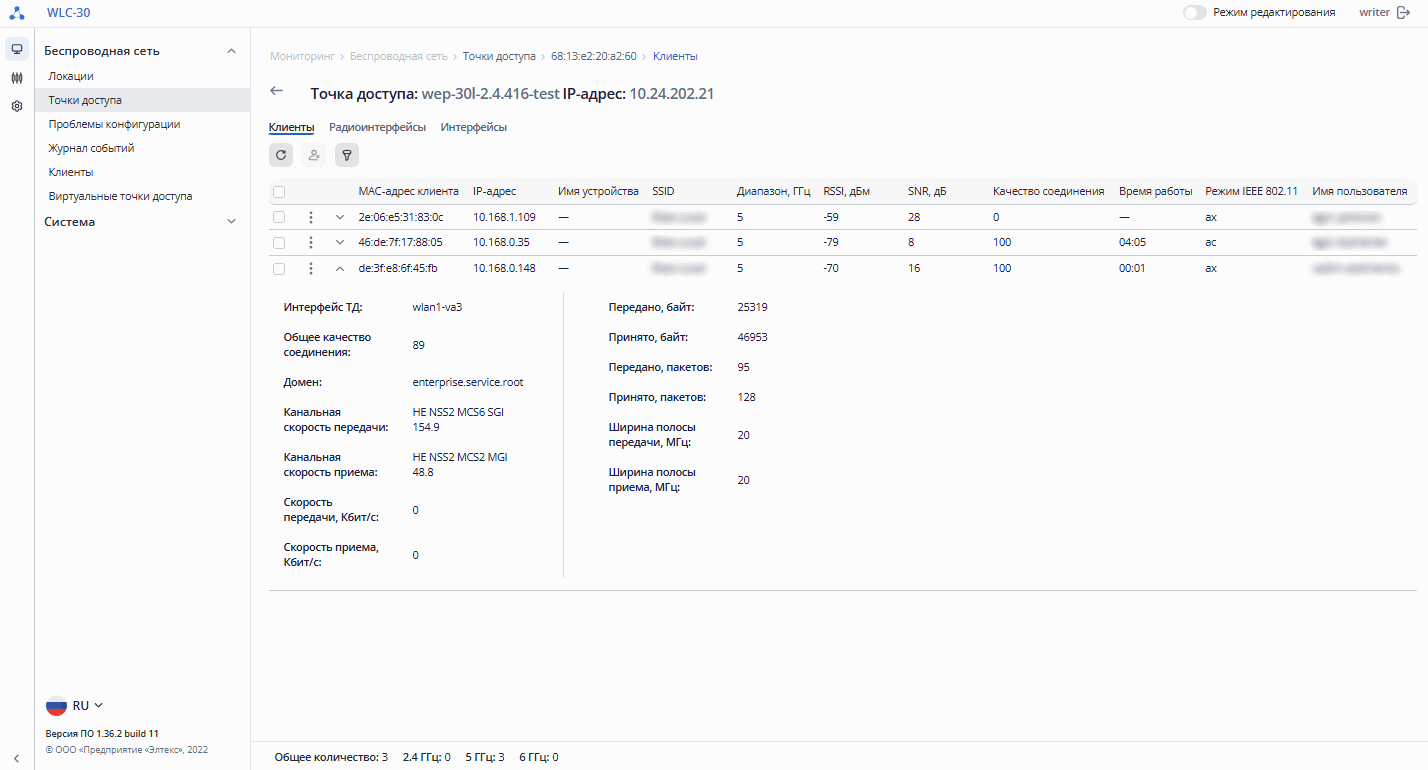Switch to the 'Радиоинтерфейсы' tab

tap(377, 127)
